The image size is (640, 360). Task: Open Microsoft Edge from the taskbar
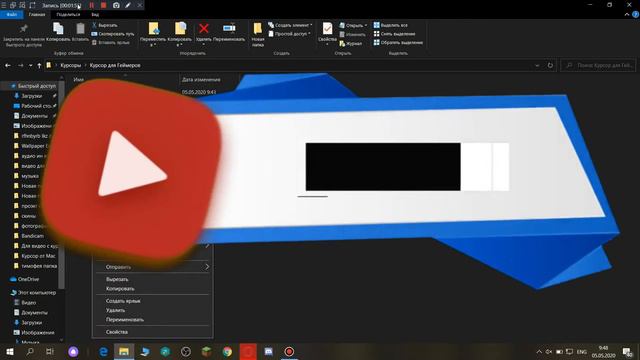103,351
